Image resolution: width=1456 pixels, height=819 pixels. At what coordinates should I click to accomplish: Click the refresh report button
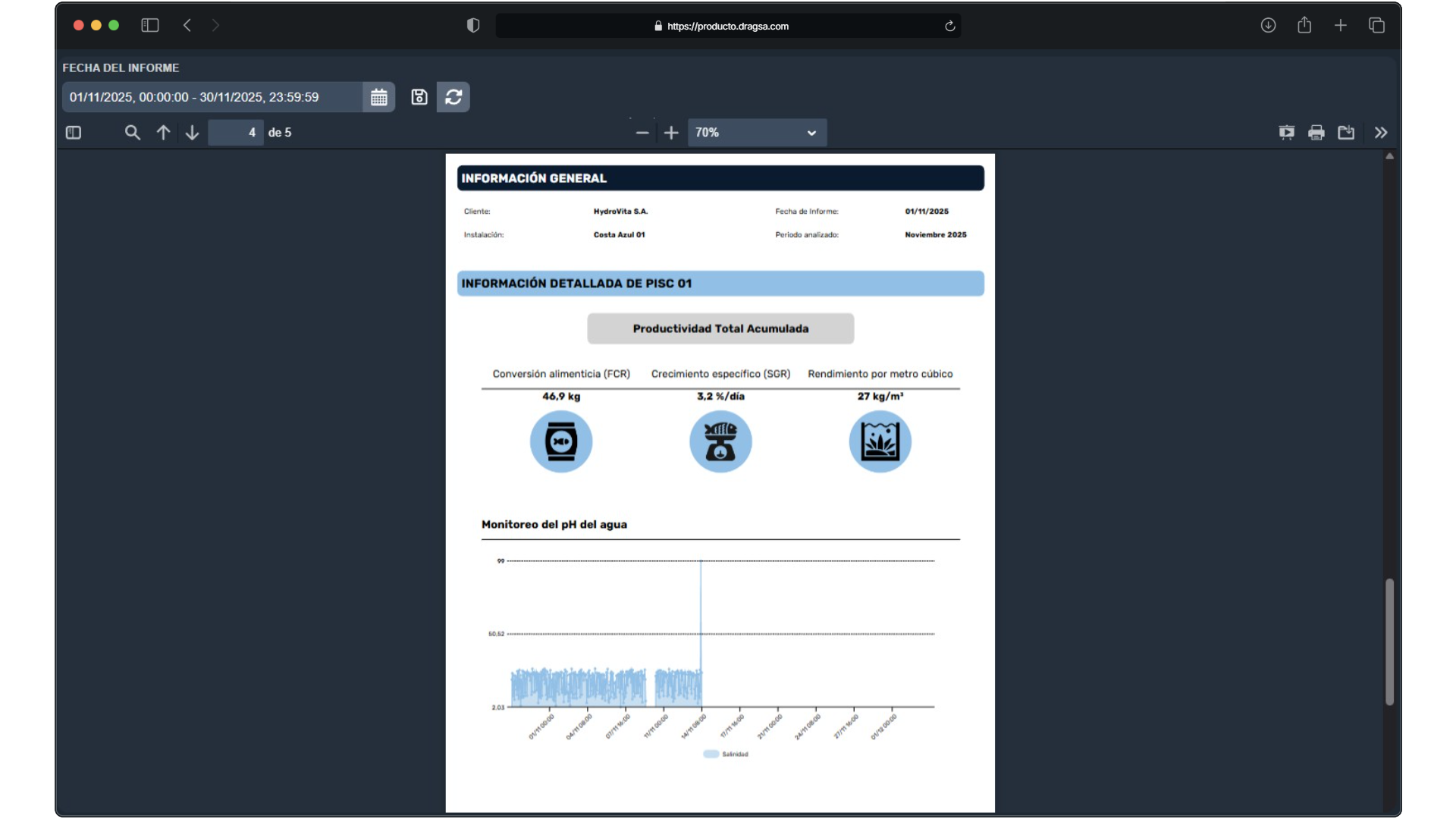pos(453,97)
